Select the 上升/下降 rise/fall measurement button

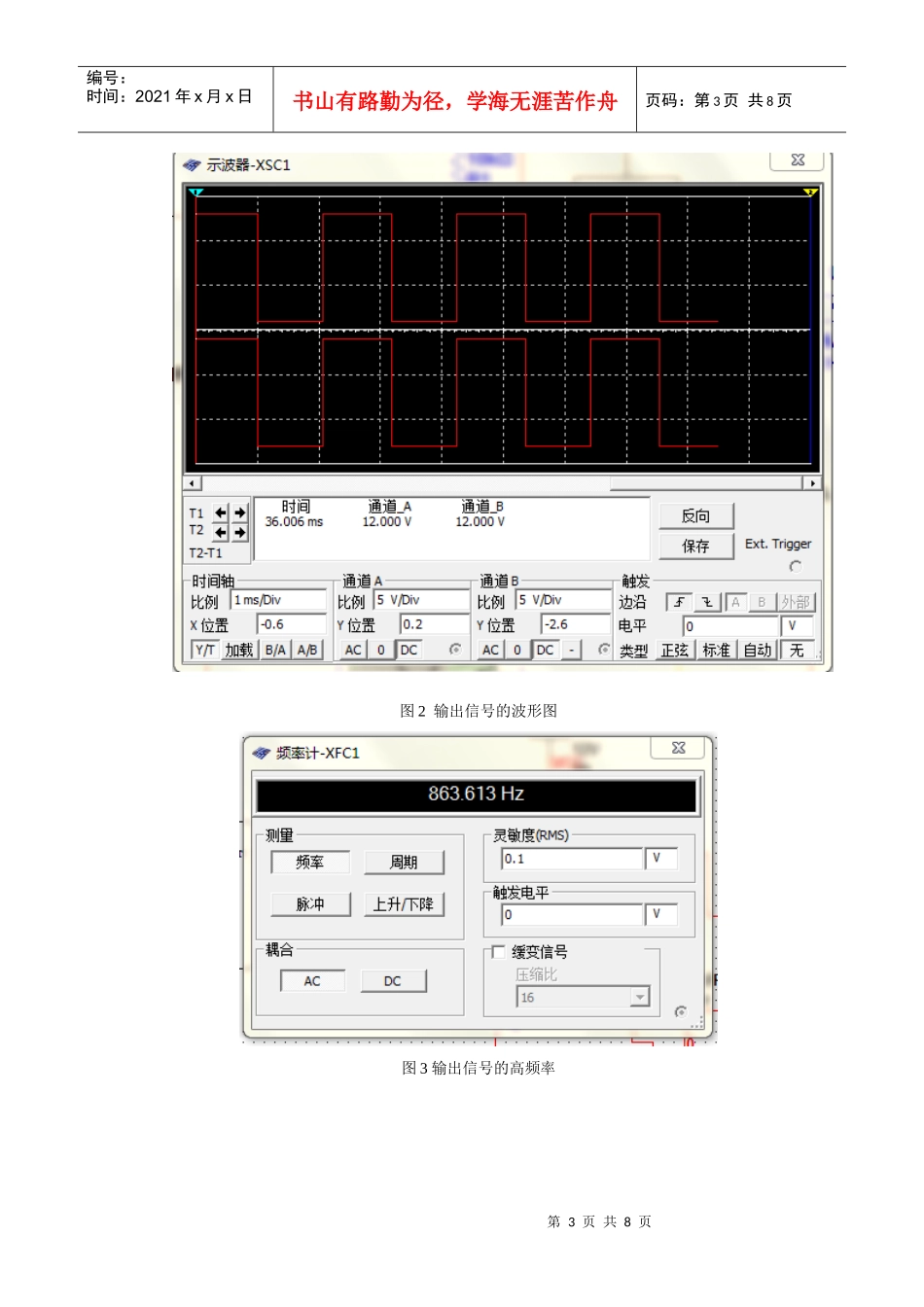[x=404, y=903]
